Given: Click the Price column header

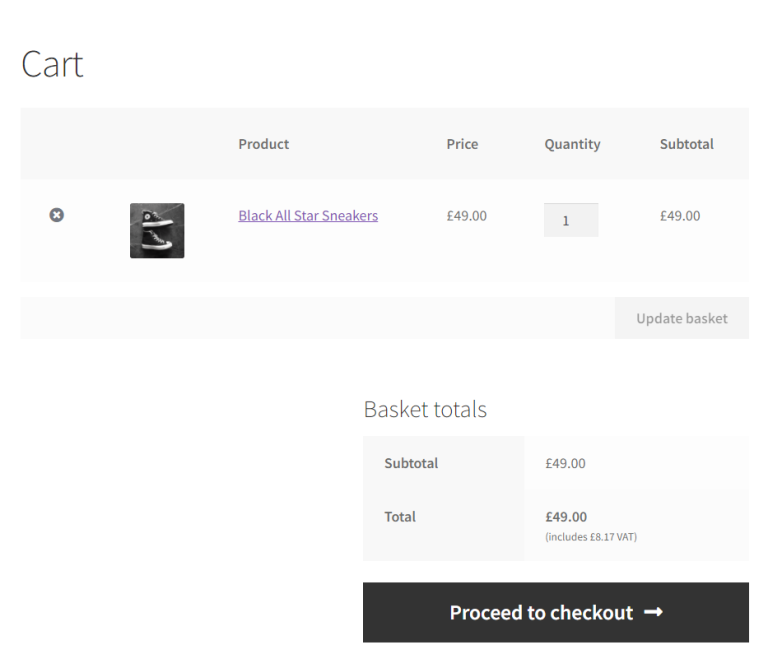Looking at the screenshot, I should 462,144.
